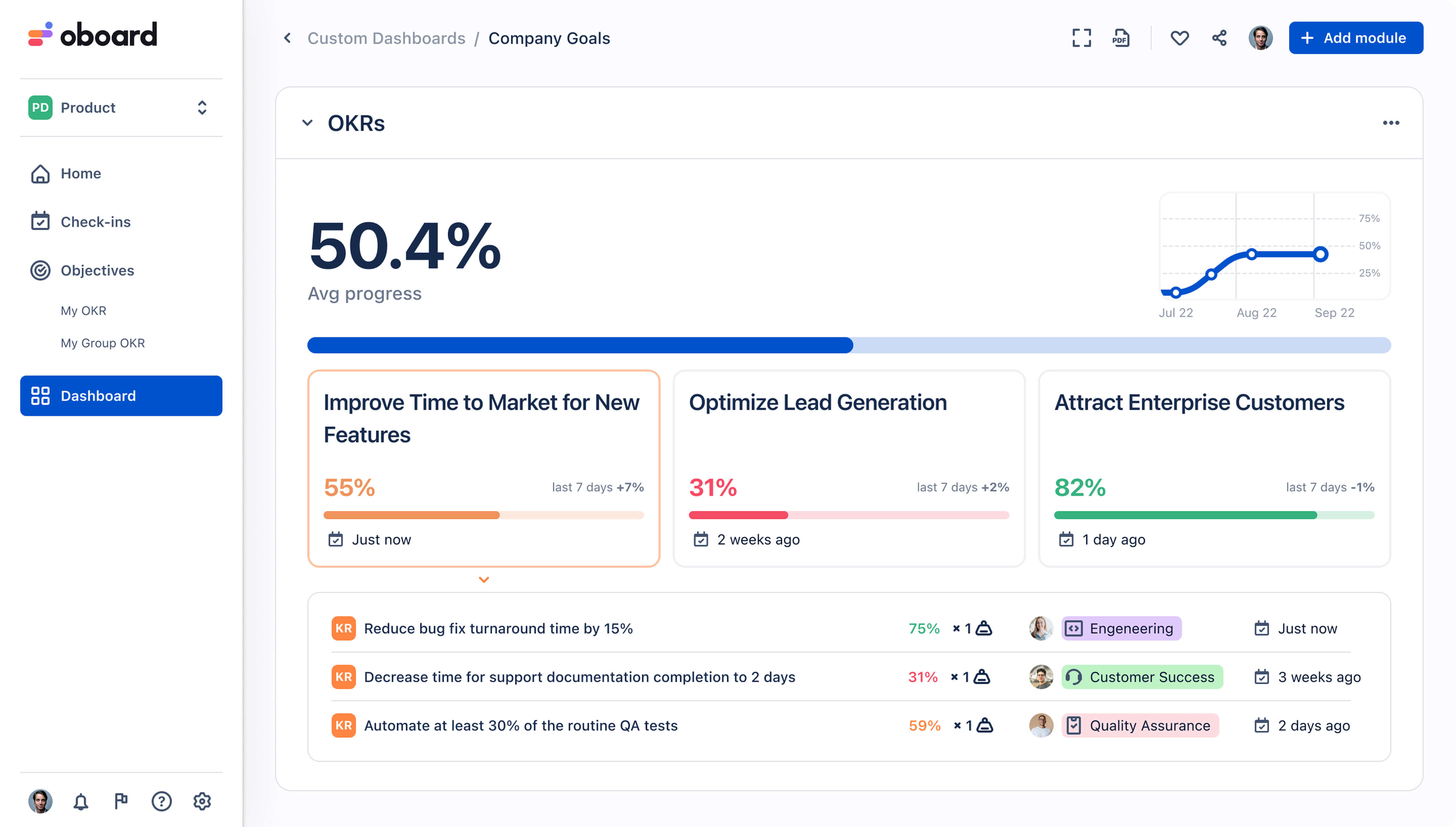Viewport: 1456px width, 827px height.
Task: Export the dashboard as PDF
Action: 1121,38
